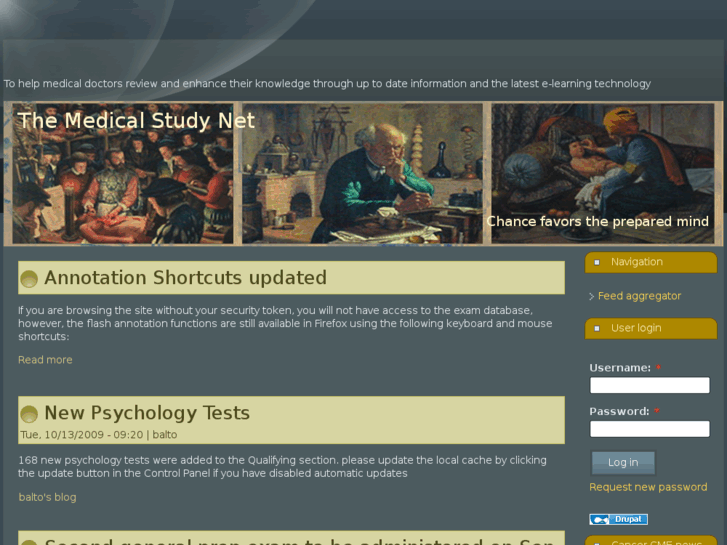Click the chevron arrow before Feed aggregator

tap(592, 296)
